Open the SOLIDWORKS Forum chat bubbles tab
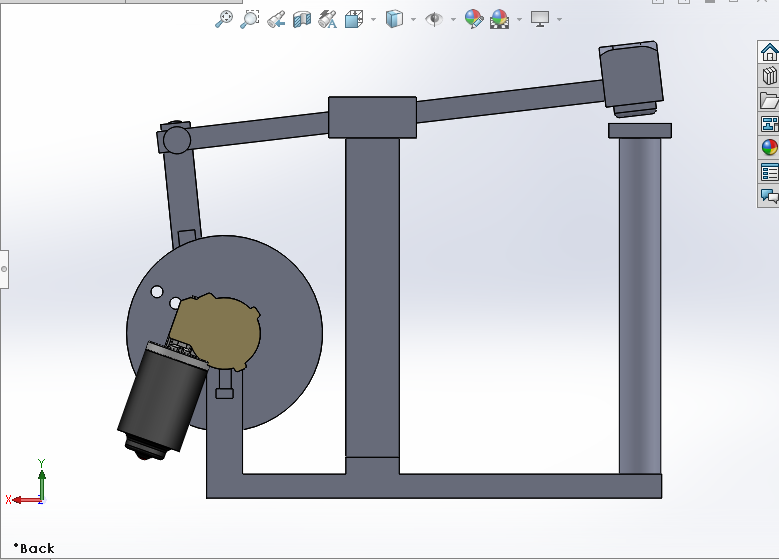The width and height of the screenshot is (779, 560). [x=769, y=196]
